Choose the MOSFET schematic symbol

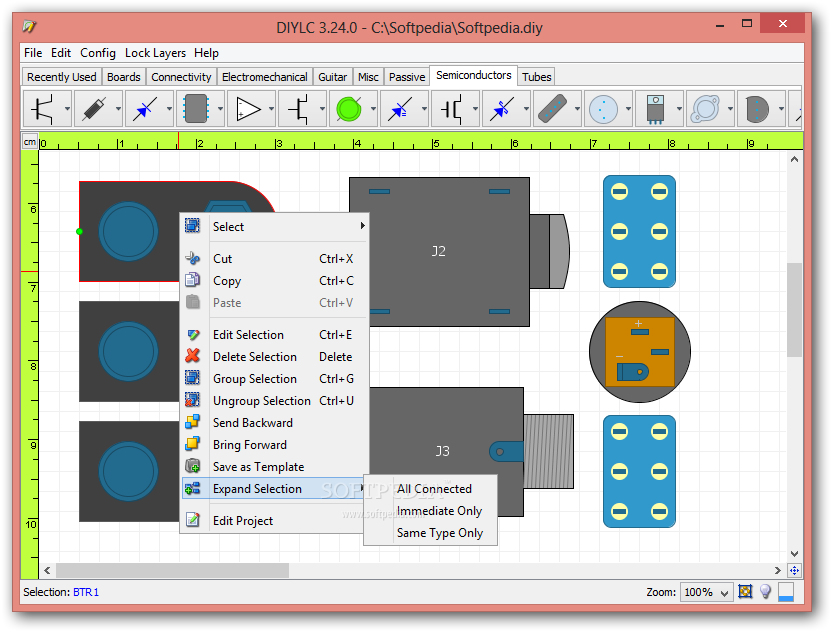(450, 109)
